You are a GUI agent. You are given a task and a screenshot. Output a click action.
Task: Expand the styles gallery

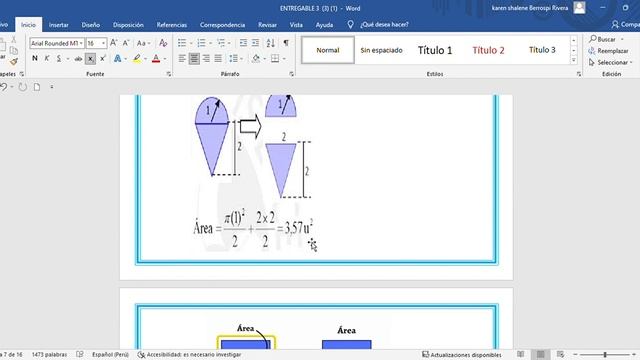coord(573,60)
